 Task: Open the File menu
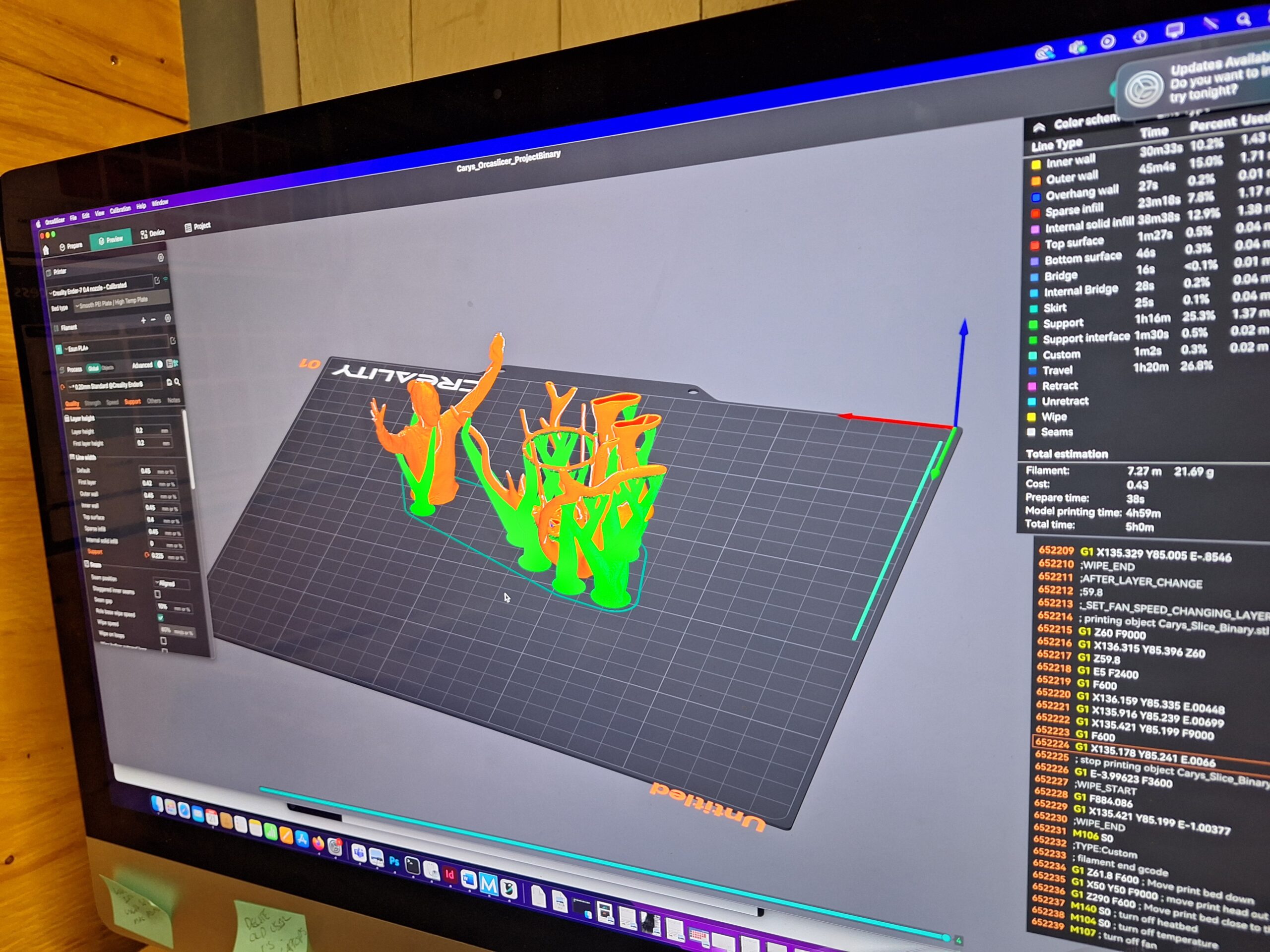[x=73, y=218]
